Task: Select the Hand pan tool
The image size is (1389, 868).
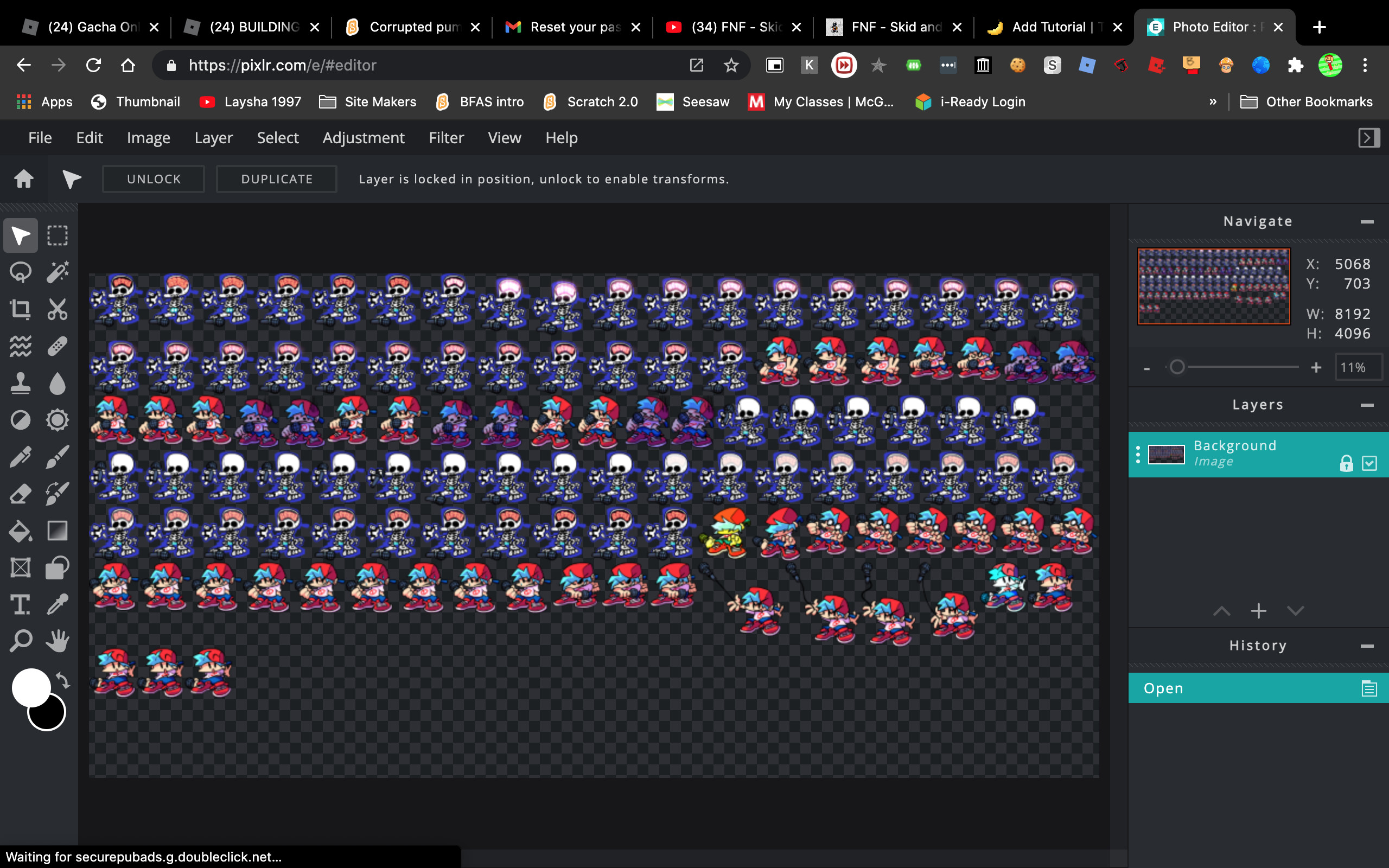Action: tap(58, 641)
